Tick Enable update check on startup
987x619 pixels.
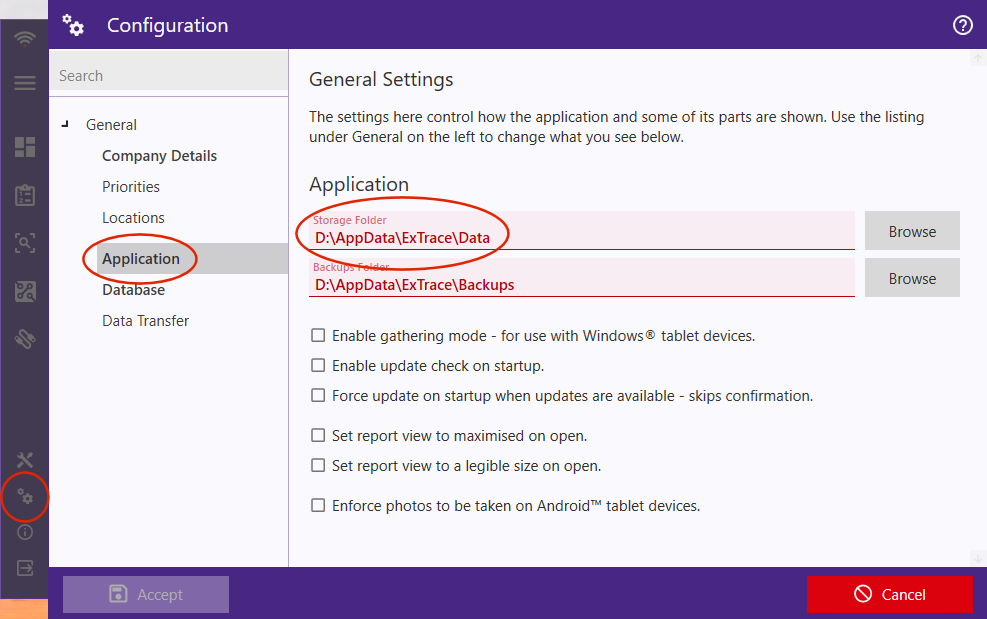(x=318, y=366)
